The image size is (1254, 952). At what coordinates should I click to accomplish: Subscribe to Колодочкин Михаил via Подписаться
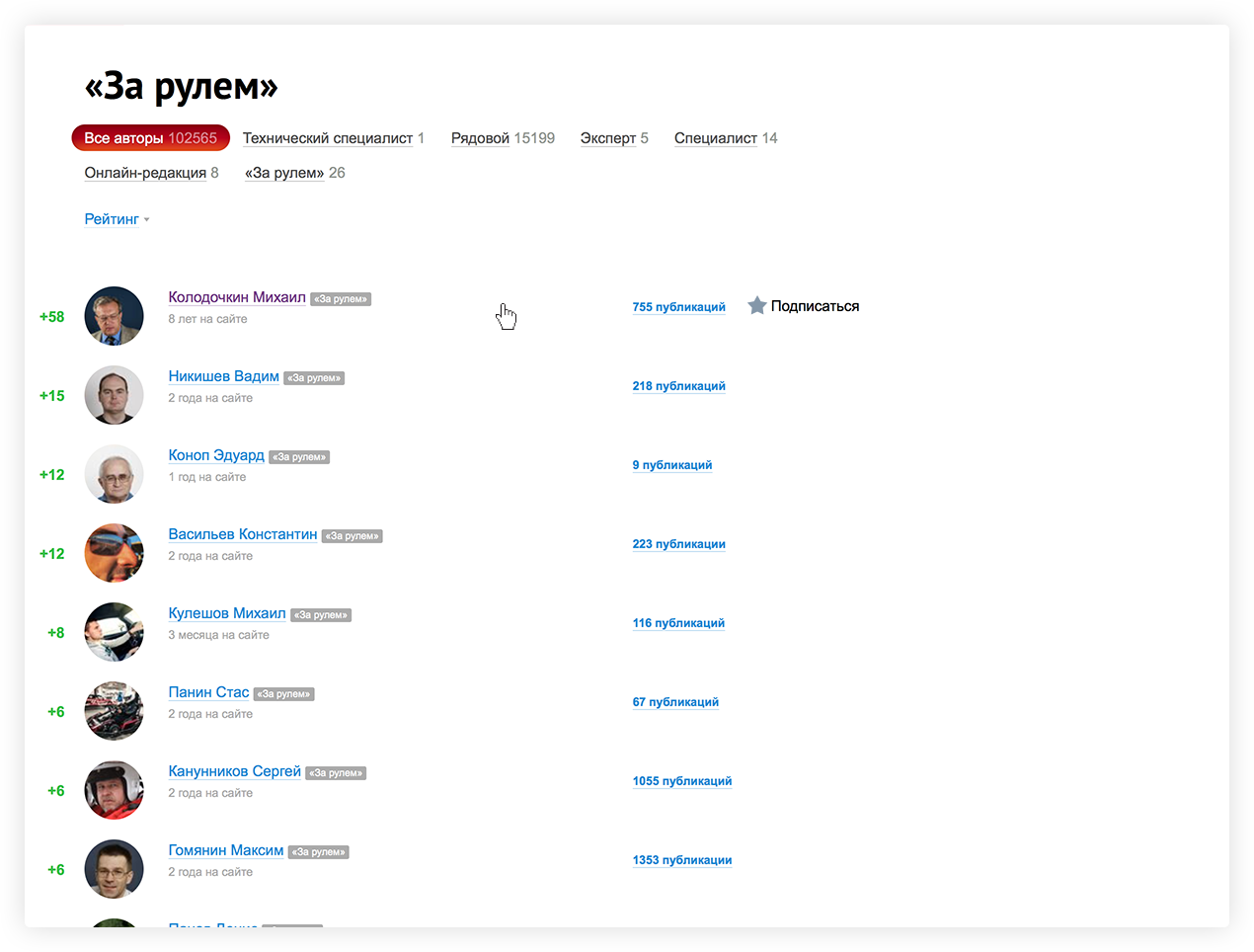(x=814, y=306)
